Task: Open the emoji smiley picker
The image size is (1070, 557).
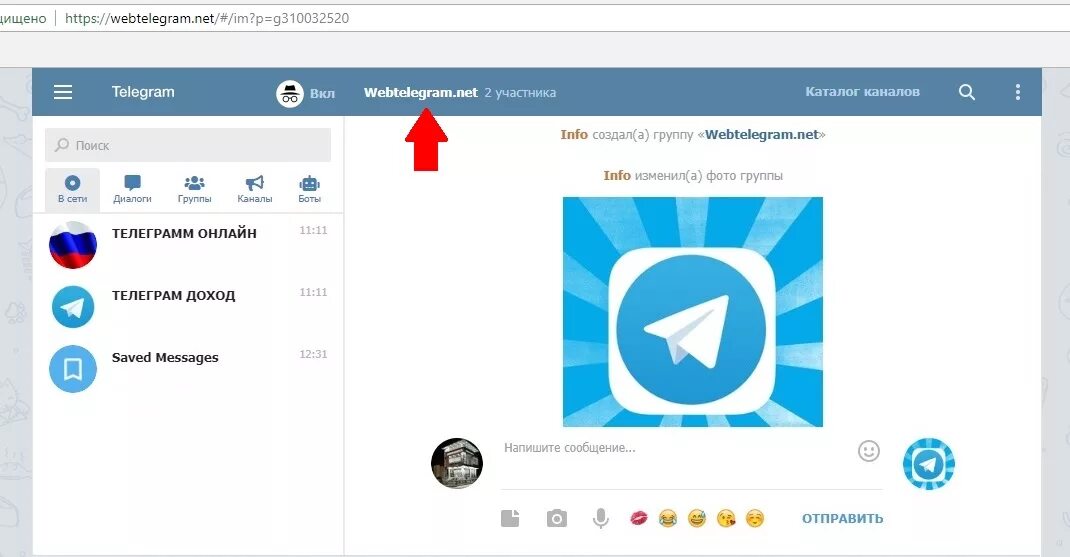Action: (x=869, y=451)
